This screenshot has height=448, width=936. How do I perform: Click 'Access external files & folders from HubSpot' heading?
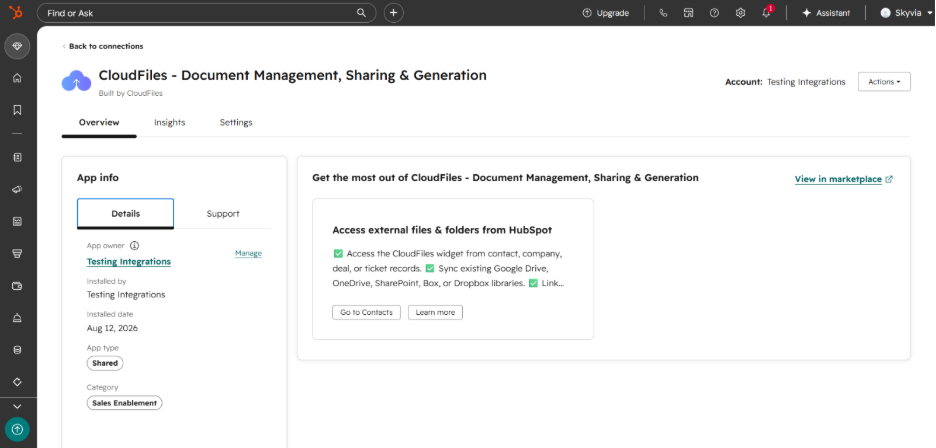[442, 230]
